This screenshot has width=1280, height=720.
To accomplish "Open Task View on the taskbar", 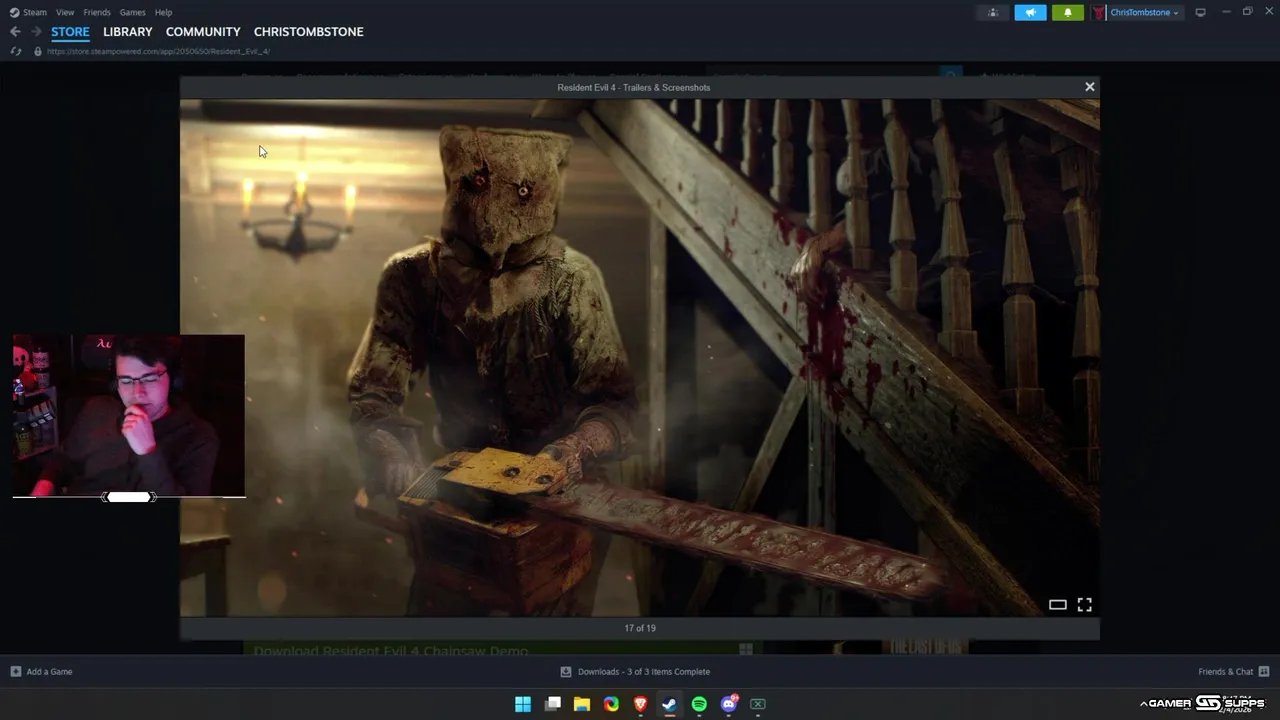I will click(553, 704).
